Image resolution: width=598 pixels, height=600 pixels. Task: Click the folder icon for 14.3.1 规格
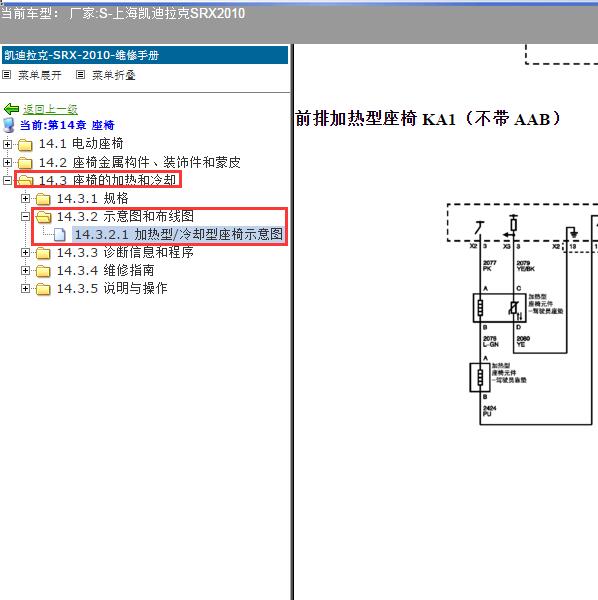coord(43,199)
